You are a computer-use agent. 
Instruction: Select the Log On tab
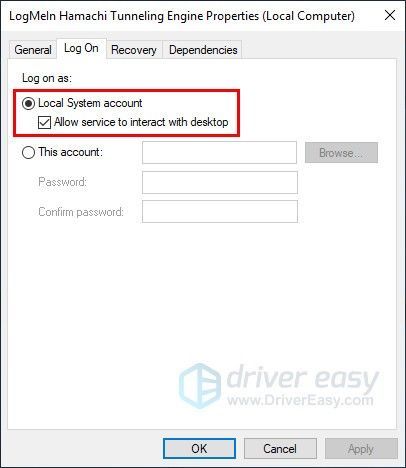tap(81, 49)
